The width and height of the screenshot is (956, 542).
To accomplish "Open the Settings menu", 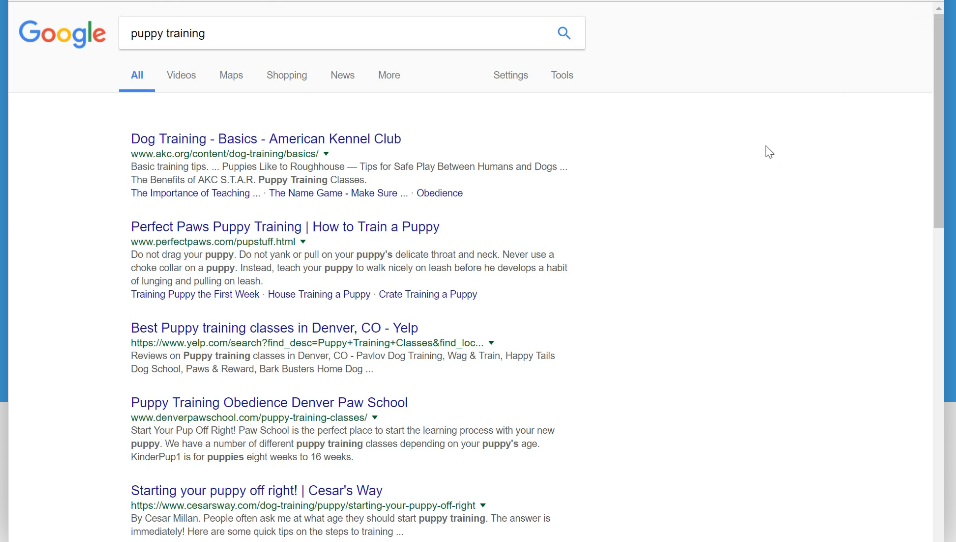I will click(x=510, y=75).
